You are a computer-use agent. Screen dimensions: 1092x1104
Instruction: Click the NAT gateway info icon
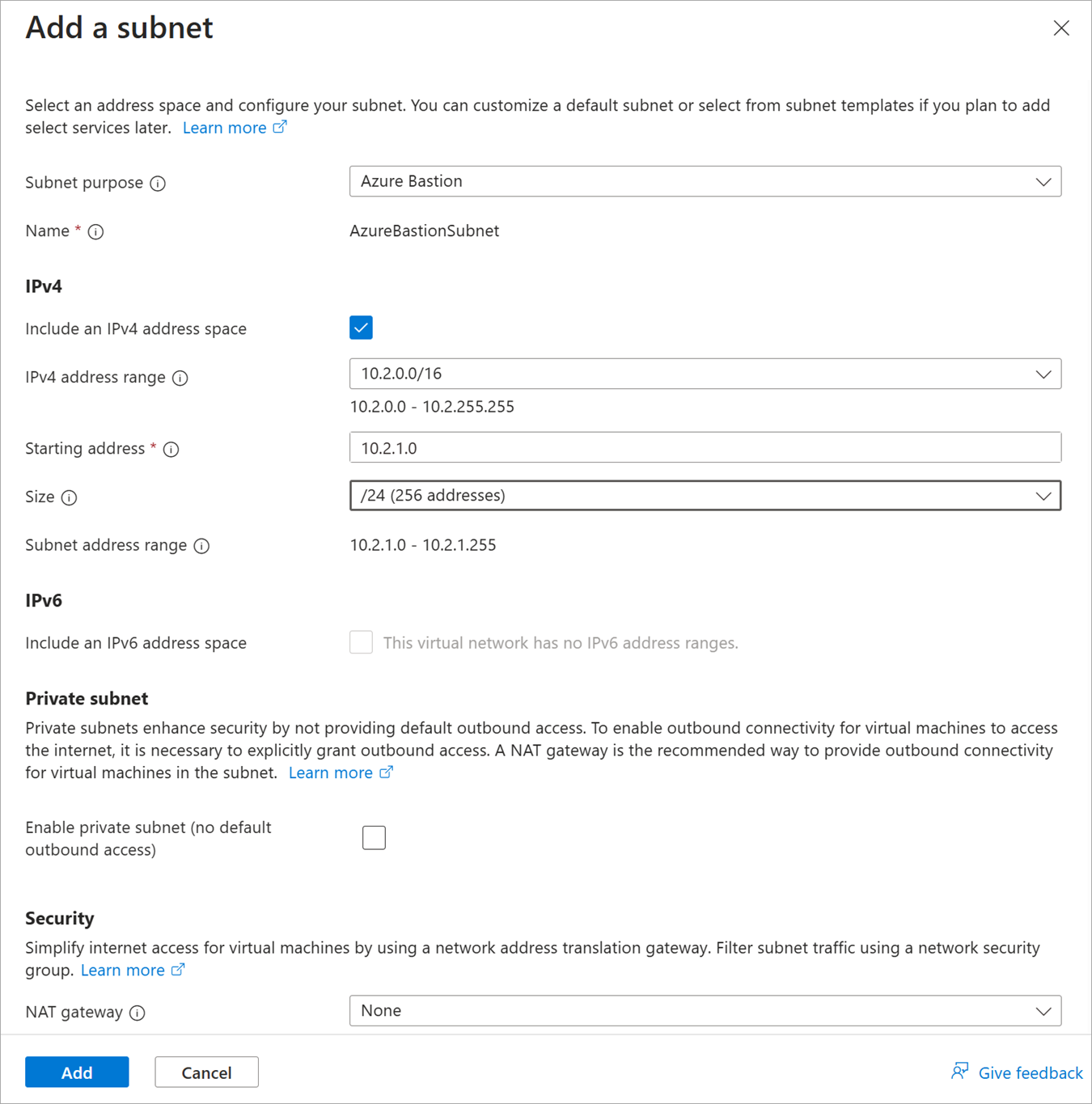point(138,1013)
